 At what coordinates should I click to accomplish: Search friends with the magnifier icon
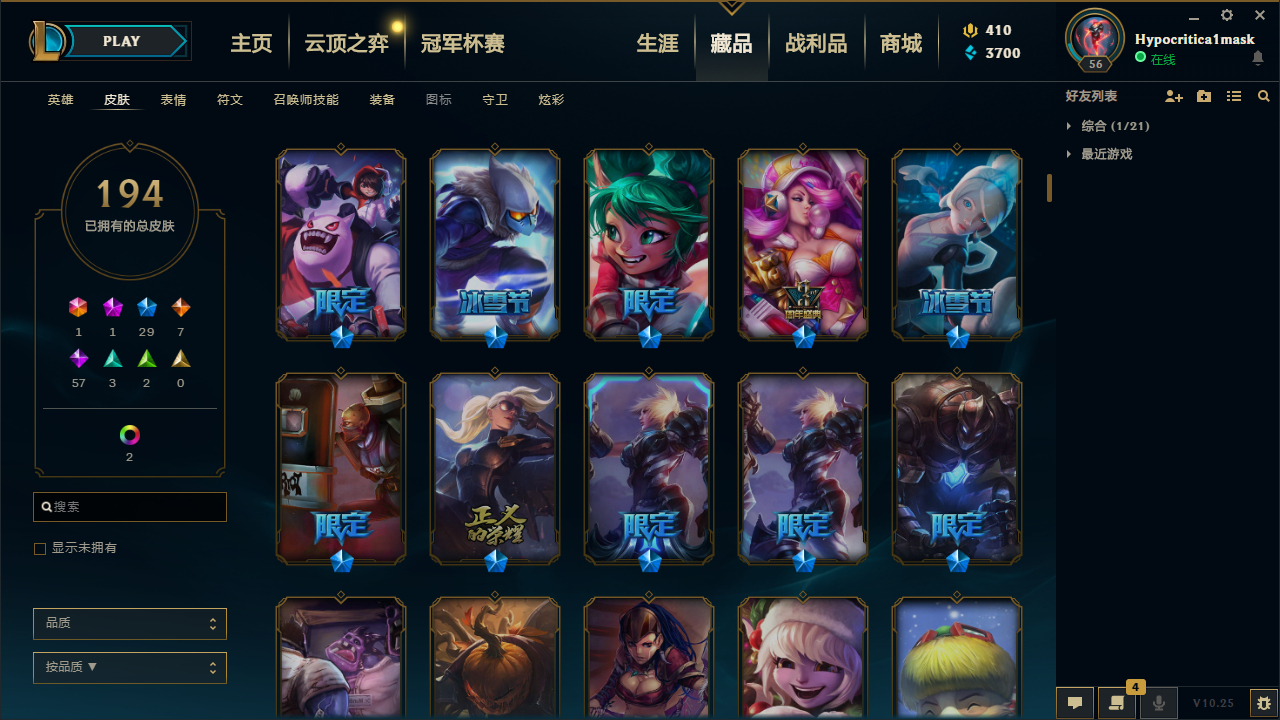(x=1264, y=96)
